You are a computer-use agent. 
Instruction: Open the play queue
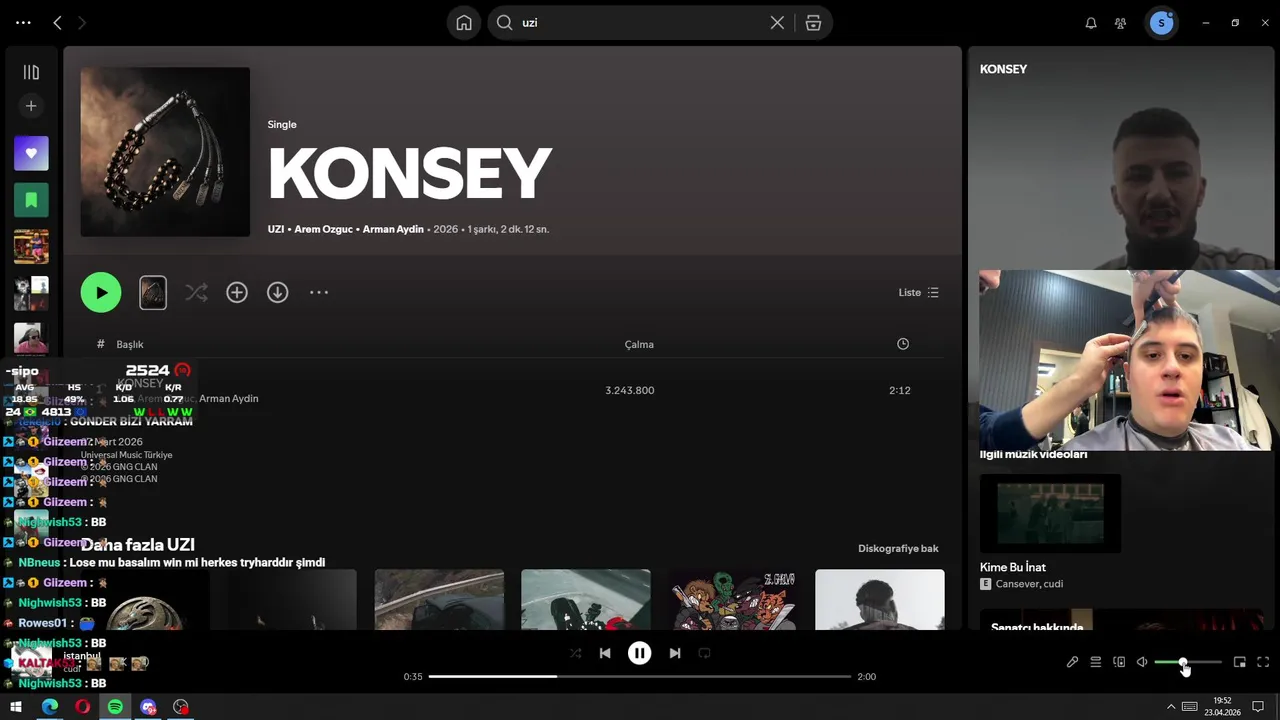1096,662
